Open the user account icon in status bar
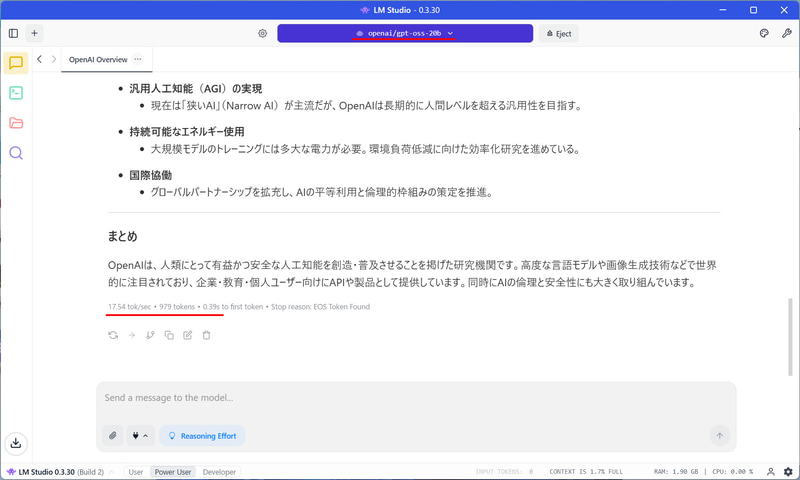The height and width of the screenshot is (480, 800). pyautogui.click(x=771, y=472)
